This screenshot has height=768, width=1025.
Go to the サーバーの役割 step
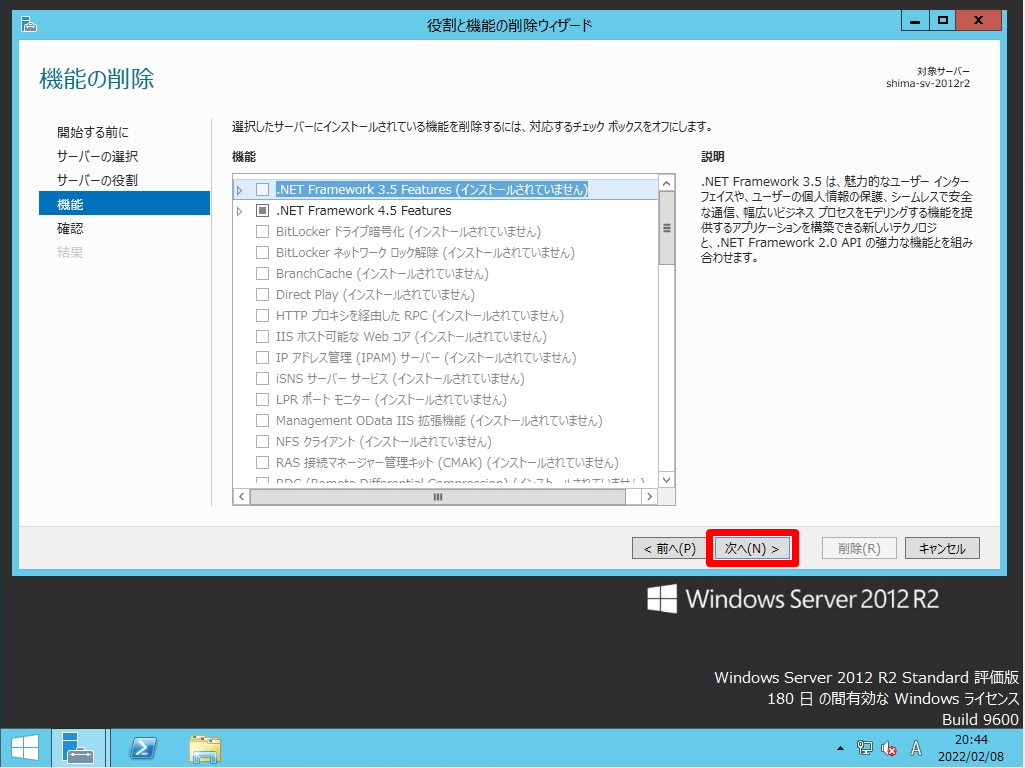point(97,180)
